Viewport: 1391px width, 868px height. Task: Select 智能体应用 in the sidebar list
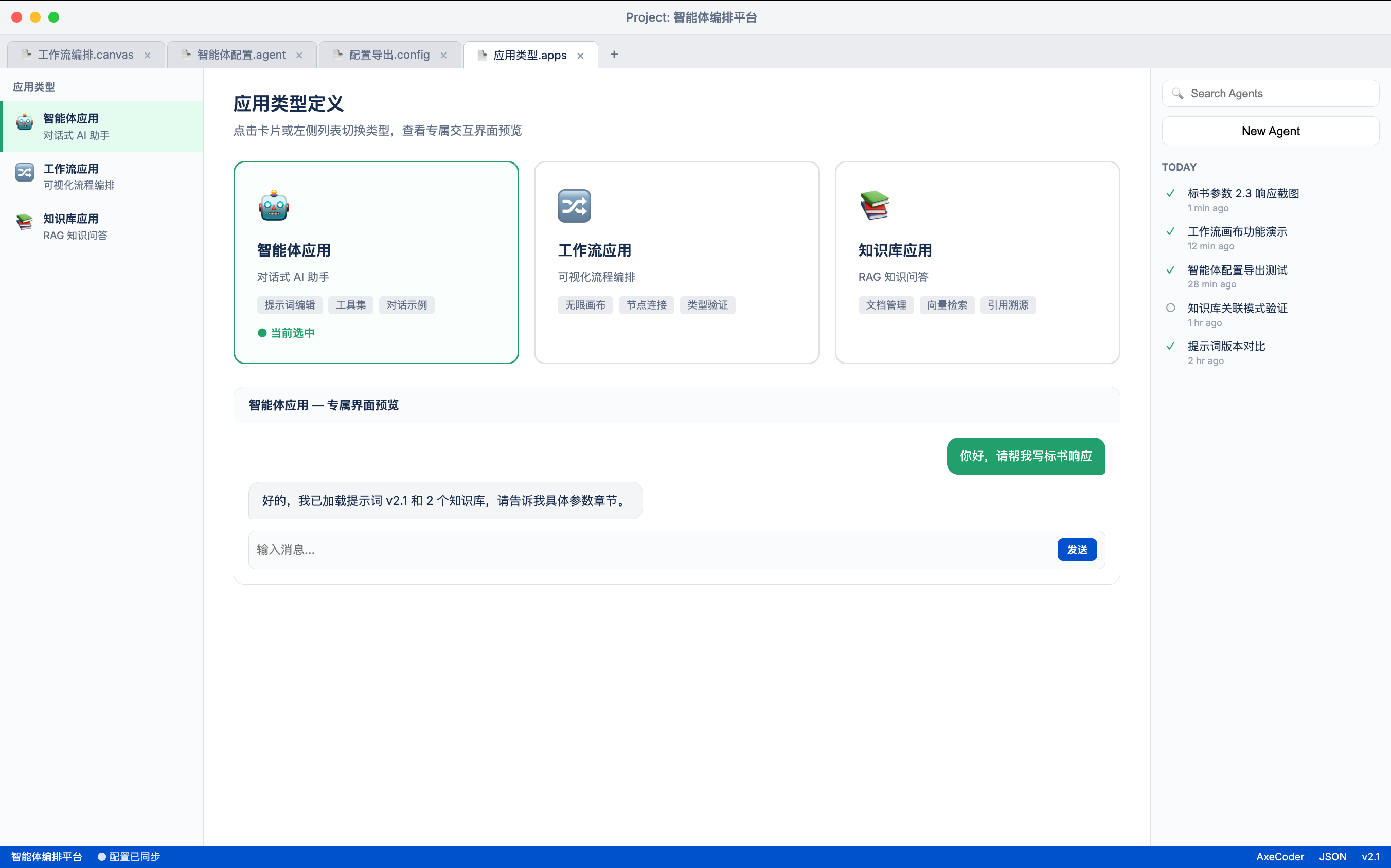tap(102, 126)
